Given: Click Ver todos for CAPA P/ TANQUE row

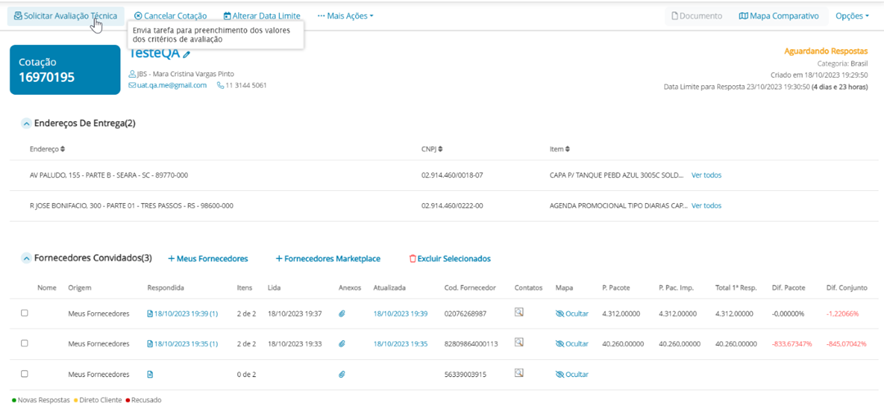Looking at the screenshot, I should (x=706, y=175).
